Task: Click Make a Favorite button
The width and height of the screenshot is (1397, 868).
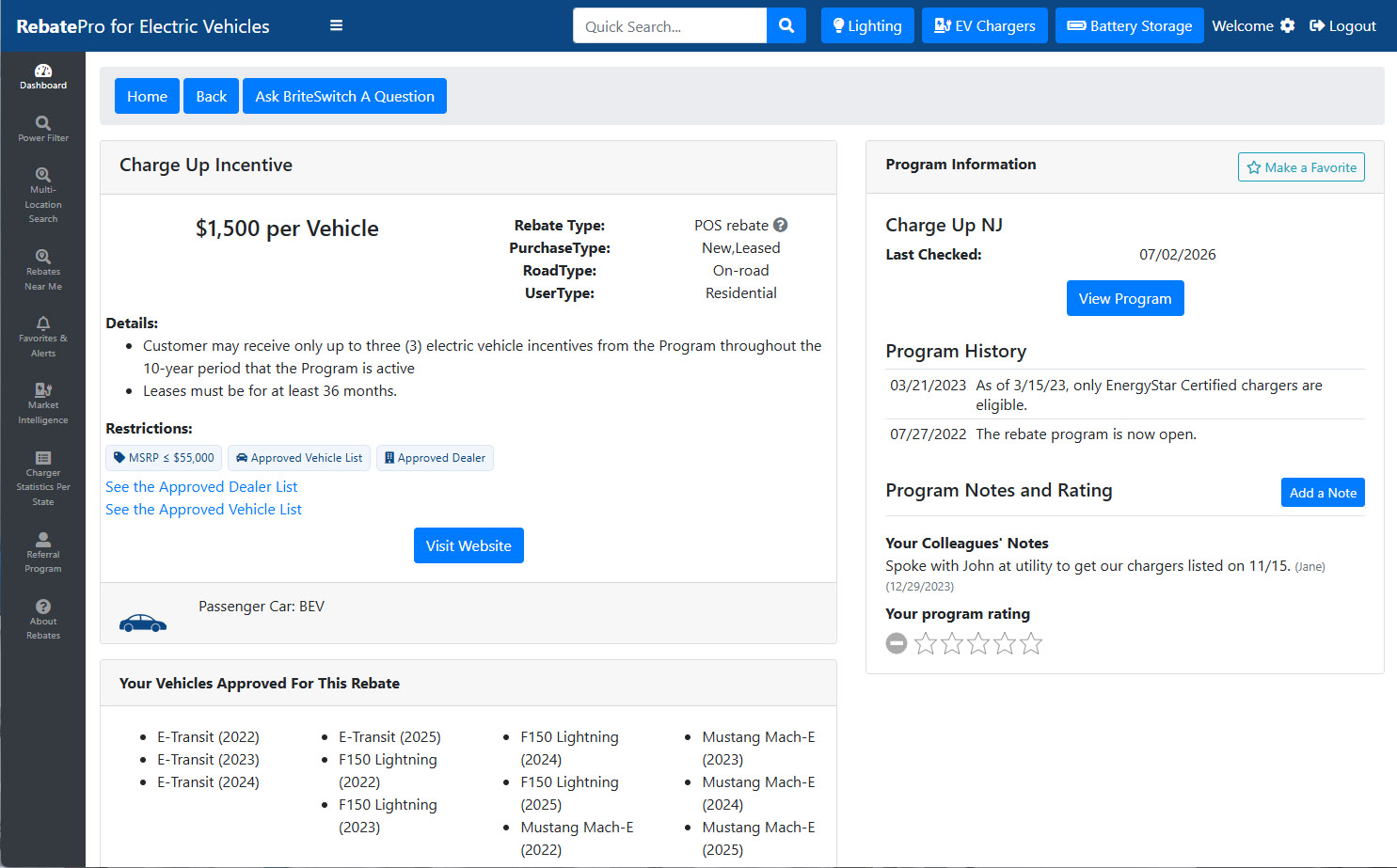Action: coord(1301,167)
